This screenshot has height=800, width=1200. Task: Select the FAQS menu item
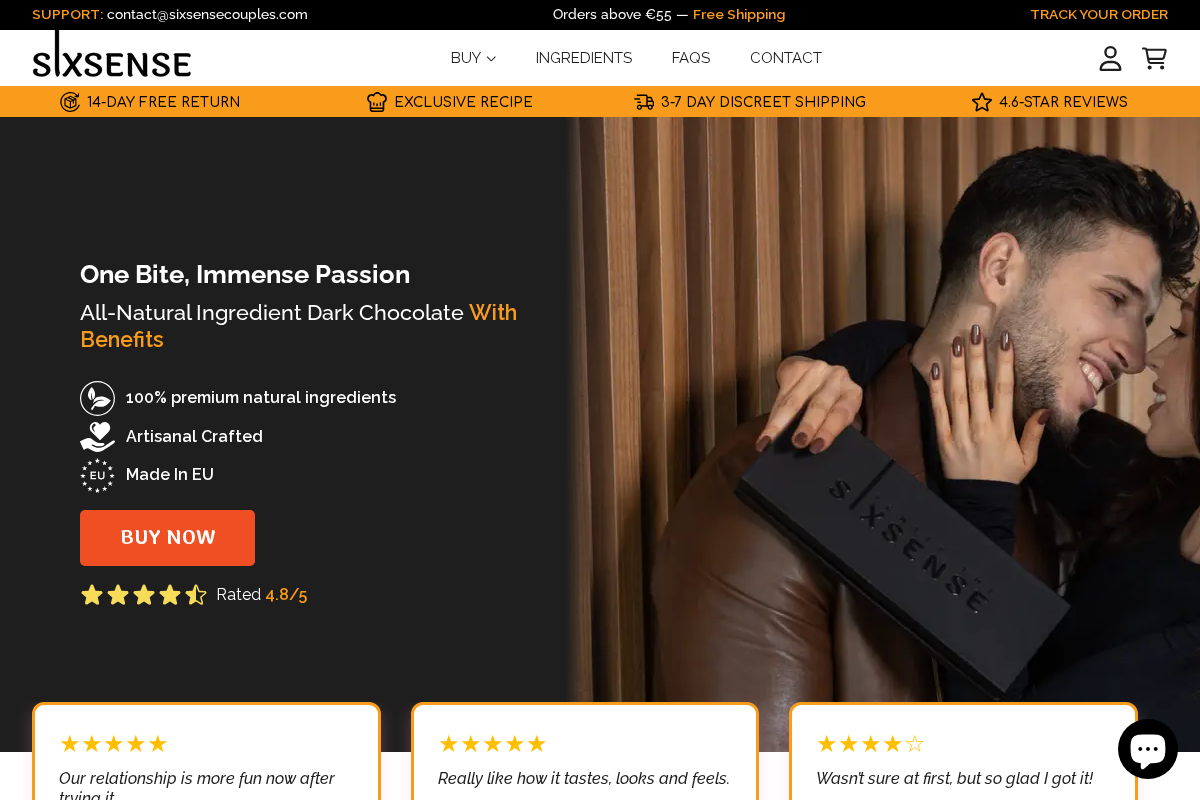(691, 58)
